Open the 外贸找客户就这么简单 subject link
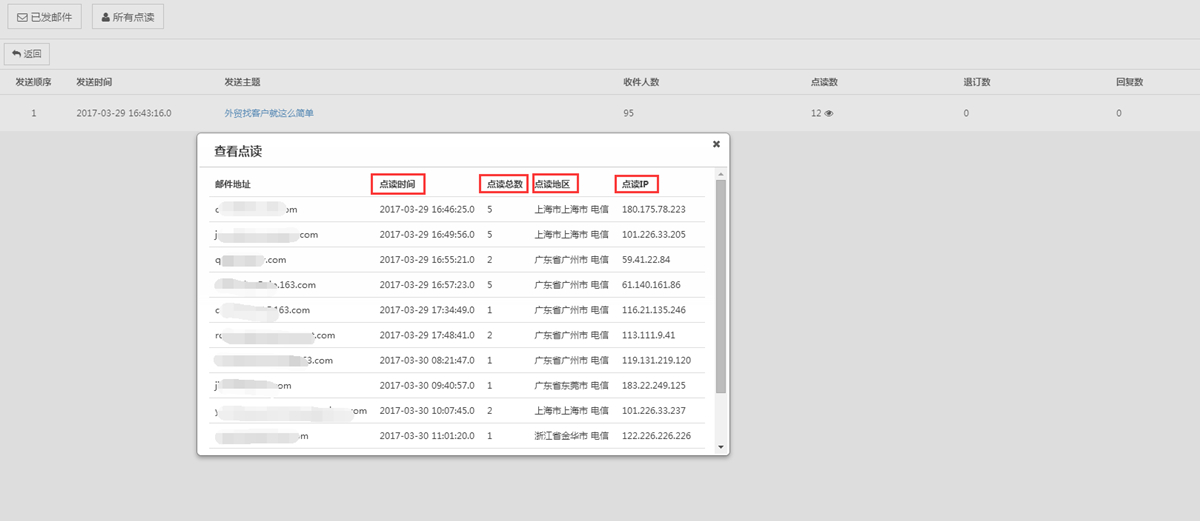 pyautogui.click(x=269, y=114)
